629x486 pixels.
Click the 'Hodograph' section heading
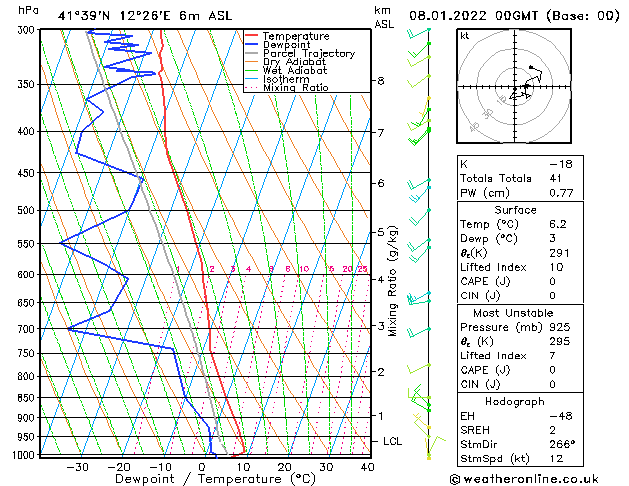[x=515, y=402]
